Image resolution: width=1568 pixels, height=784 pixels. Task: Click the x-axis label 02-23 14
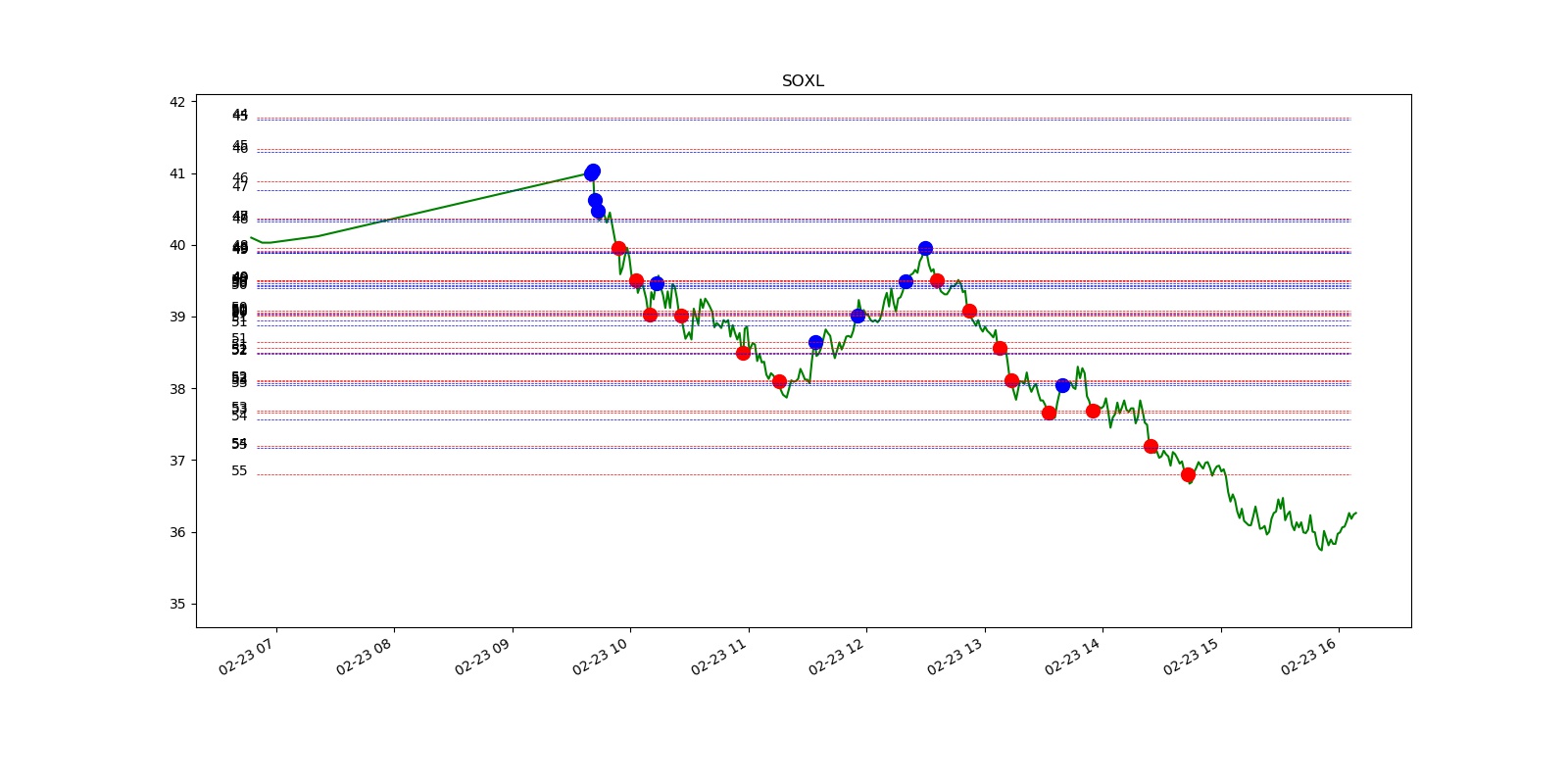point(1073,657)
